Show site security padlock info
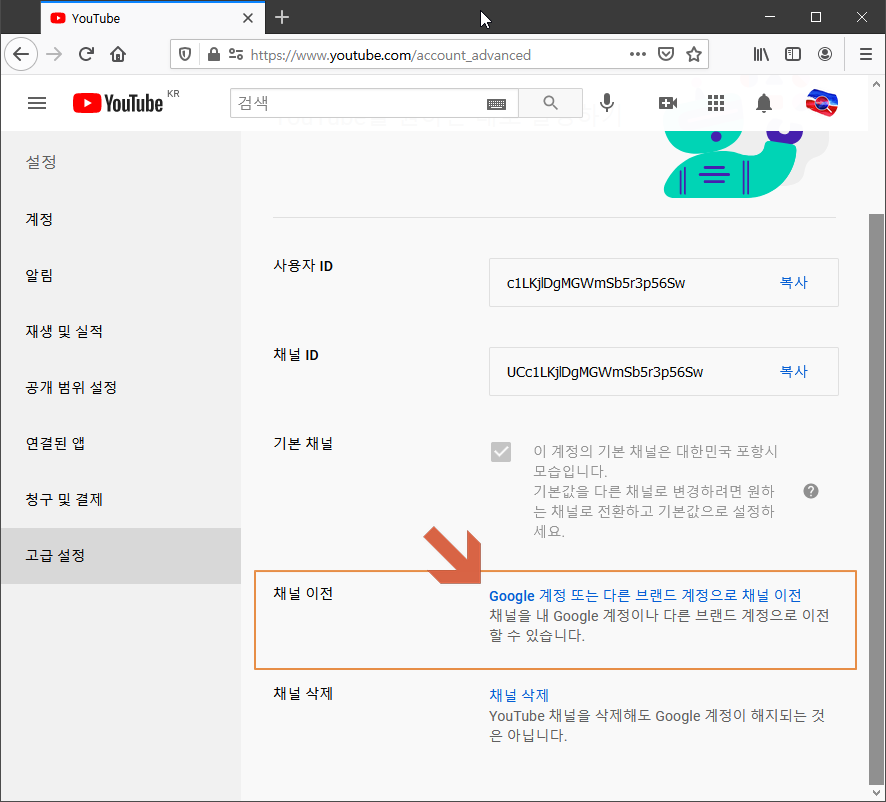The image size is (886, 802). pos(214,54)
